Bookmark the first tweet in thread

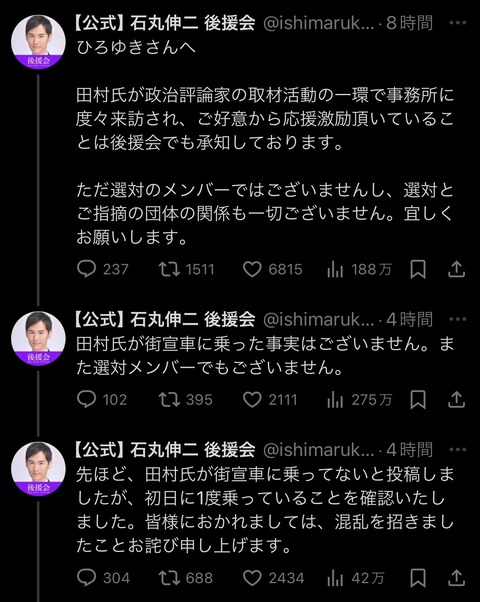point(418,269)
